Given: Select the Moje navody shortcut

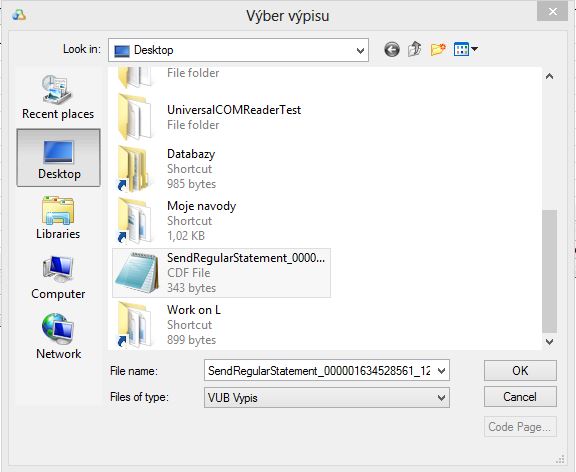Looking at the screenshot, I should (221, 220).
